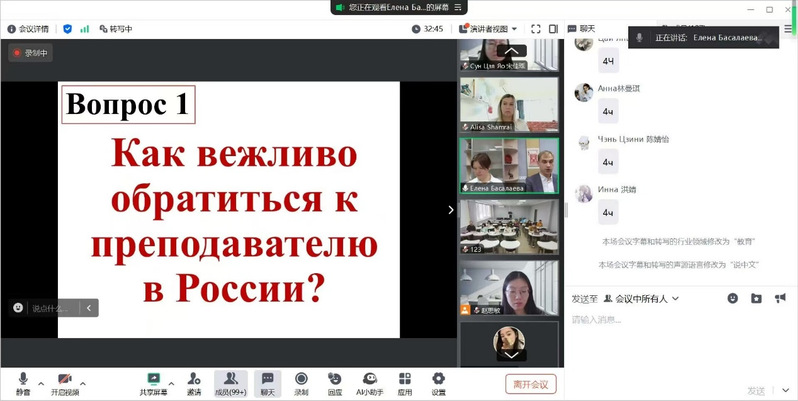Open the 回应 reactions icon

coord(335,381)
